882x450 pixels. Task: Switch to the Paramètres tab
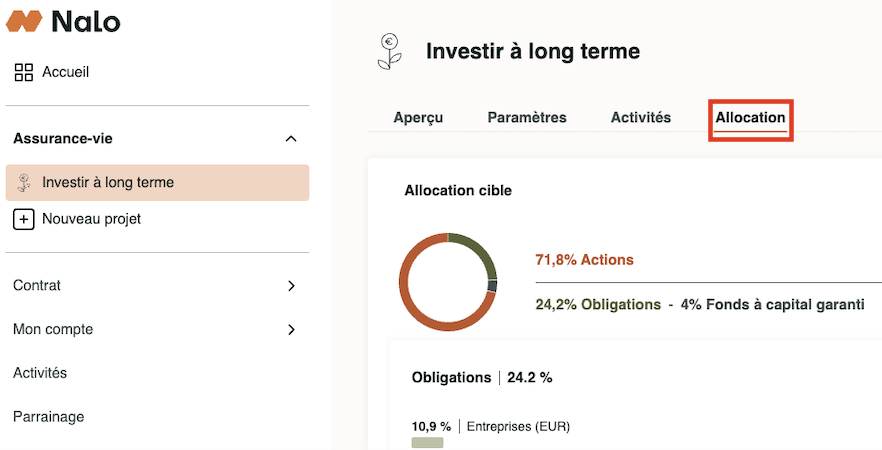tap(527, 118)
